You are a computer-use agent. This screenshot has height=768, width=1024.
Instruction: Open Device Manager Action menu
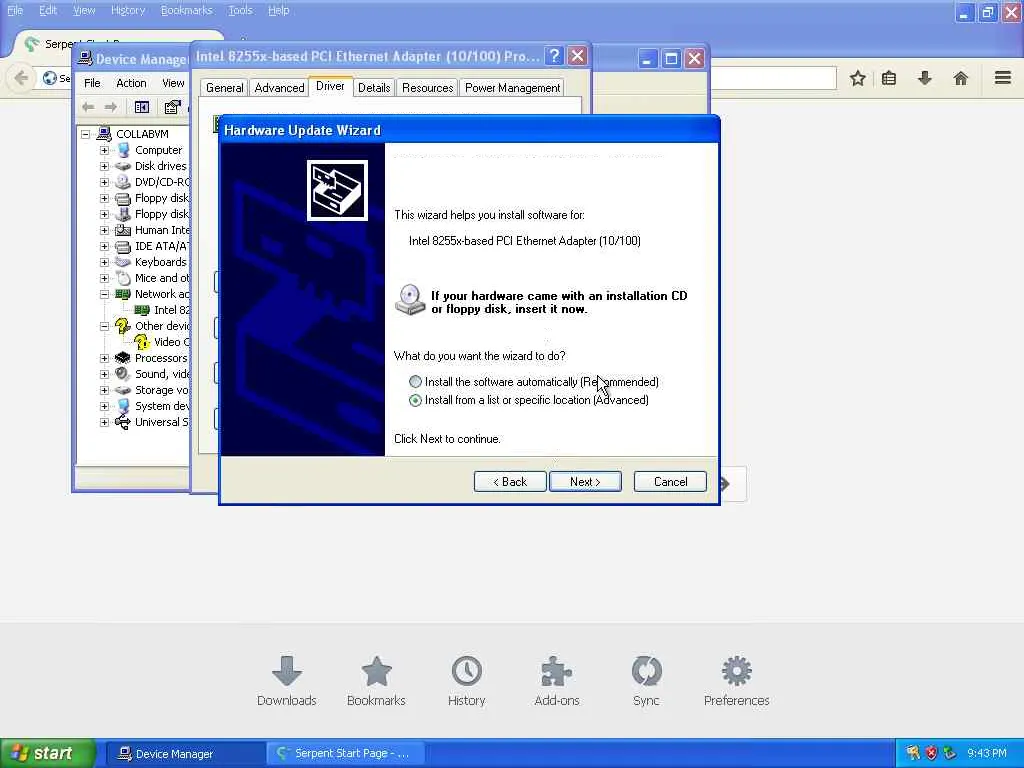(x=131, y=83)
